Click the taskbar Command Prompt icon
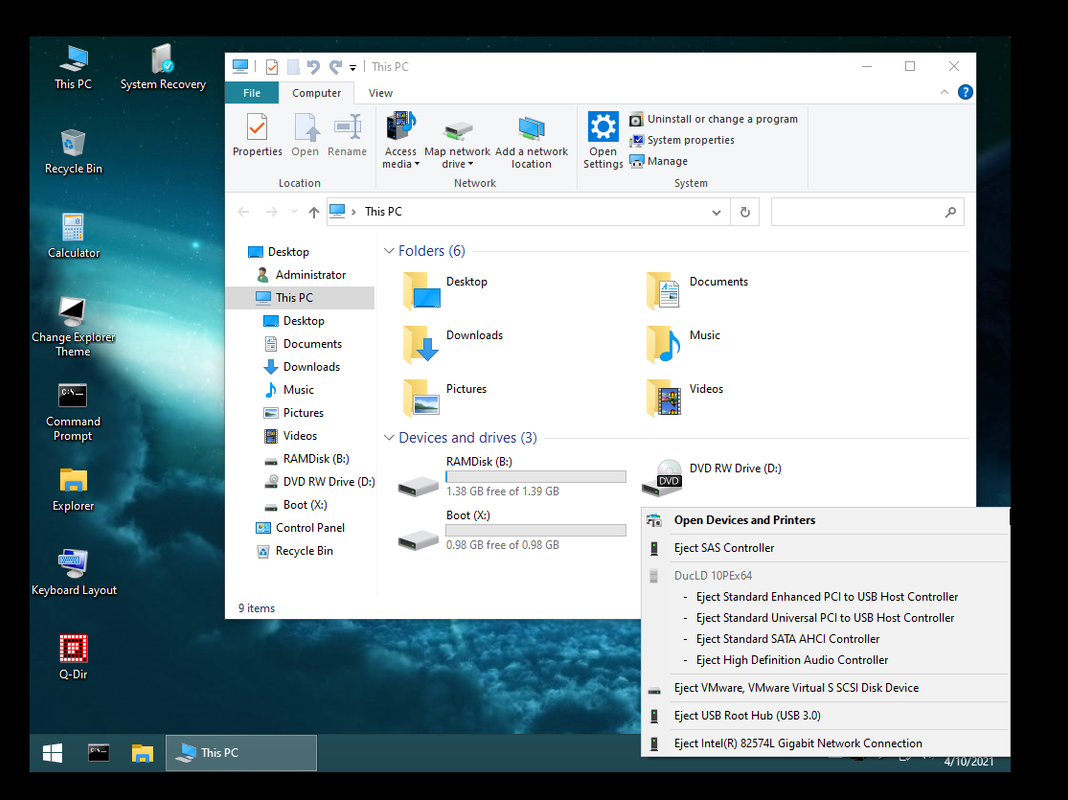Screen dimensions: 1068x800 pyautogui.click(x=99, y=752)
